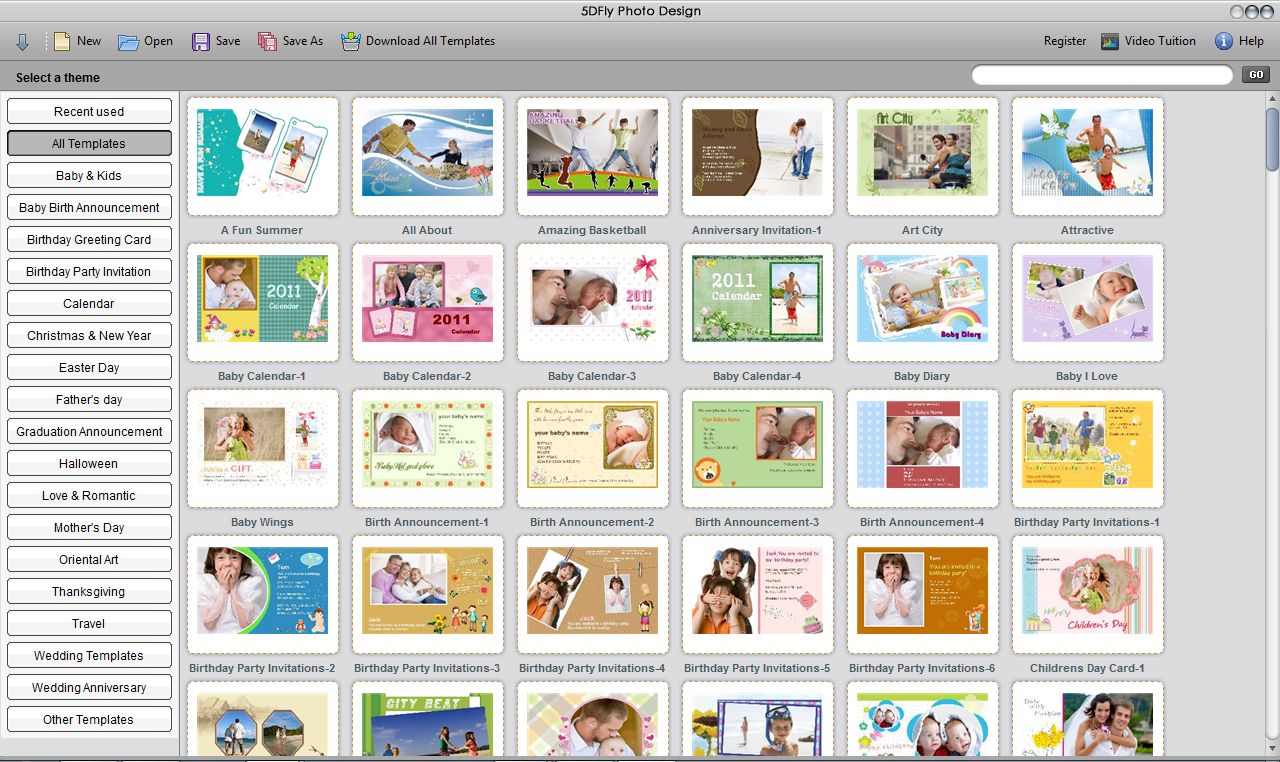Browse Other Templates category
1280x762 pixels.
click(x=89, y=720)
